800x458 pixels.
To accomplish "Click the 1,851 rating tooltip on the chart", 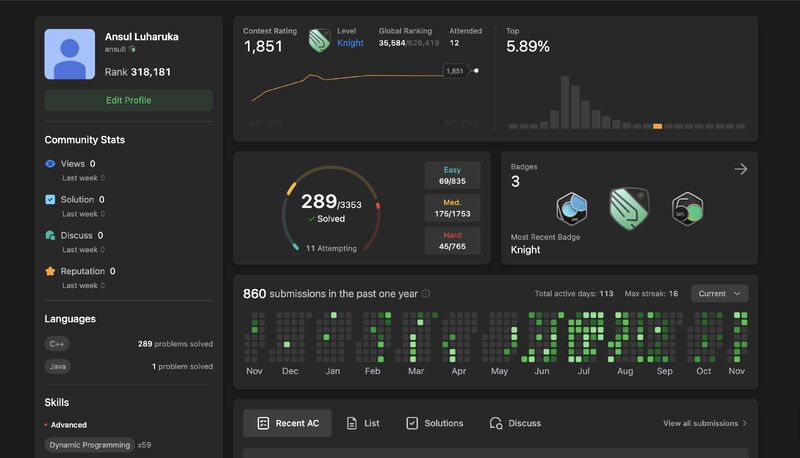I will (455, 71).
